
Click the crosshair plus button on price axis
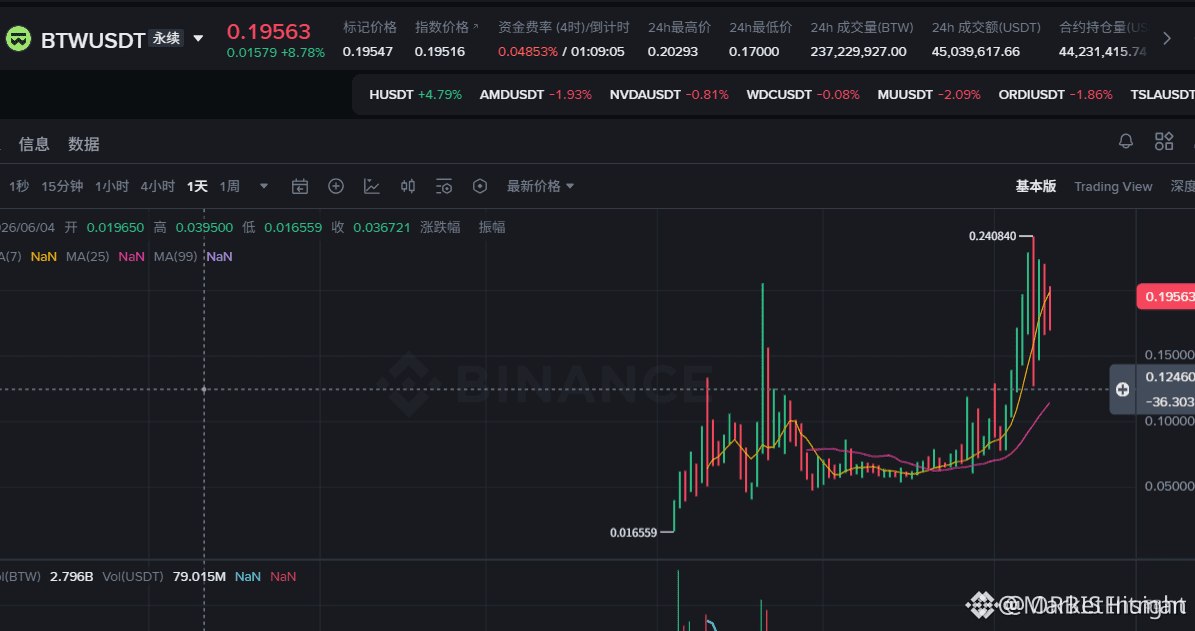tap(1122, 389)
